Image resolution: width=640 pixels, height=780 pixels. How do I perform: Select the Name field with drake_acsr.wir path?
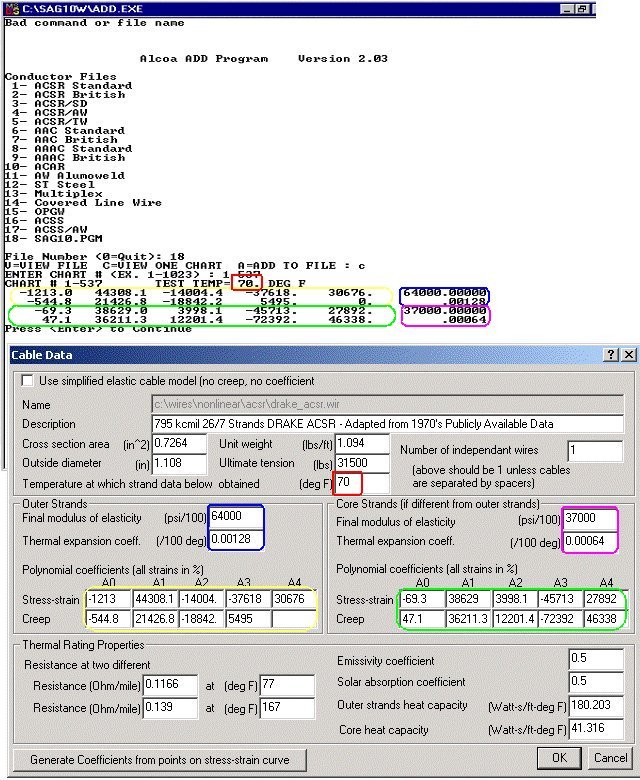point(387,403)
